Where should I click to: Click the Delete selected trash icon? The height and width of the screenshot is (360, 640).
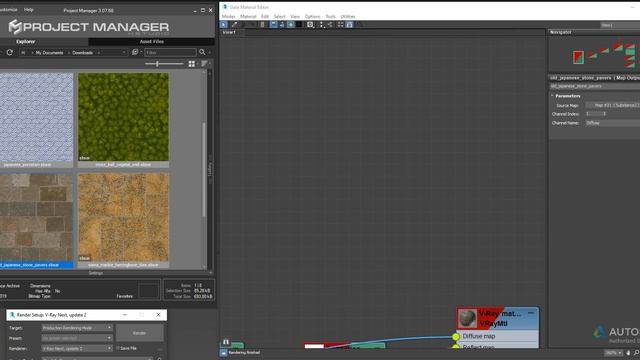point(262,24)
